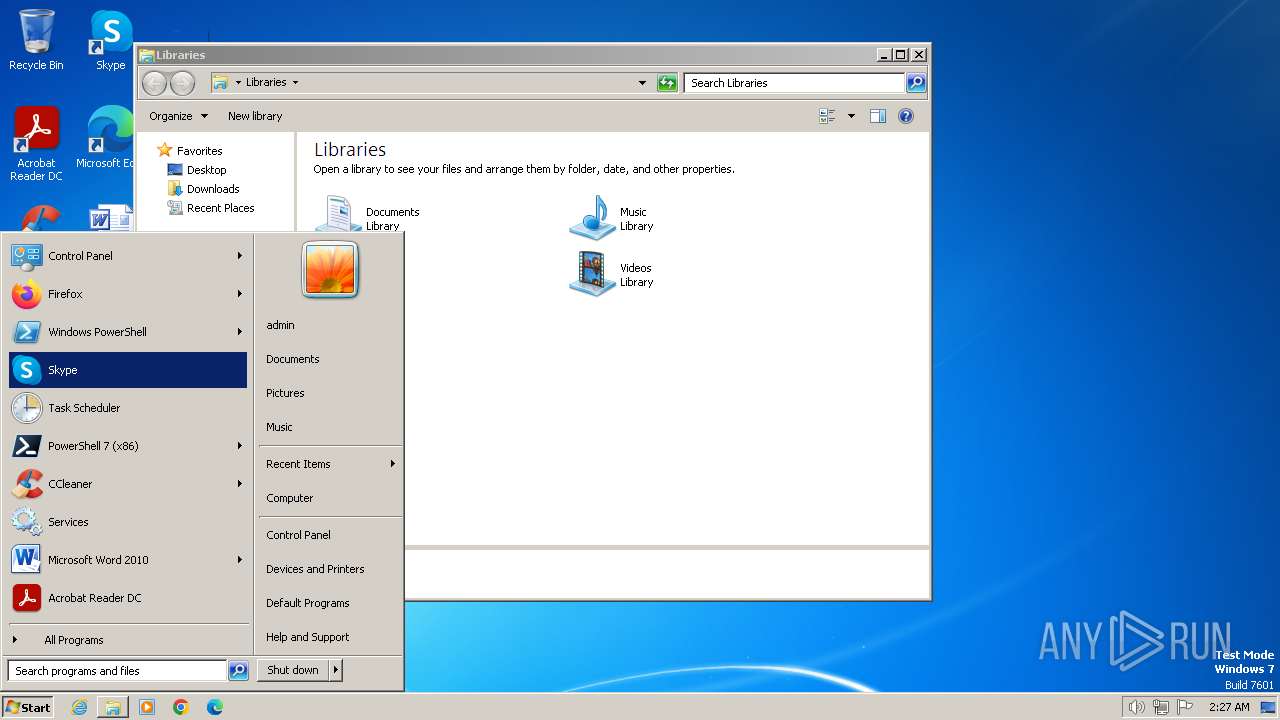Open the Organize dropdown menu
Image resolution: width=1280 pixels, height=720 pixels.
(178, 116)
